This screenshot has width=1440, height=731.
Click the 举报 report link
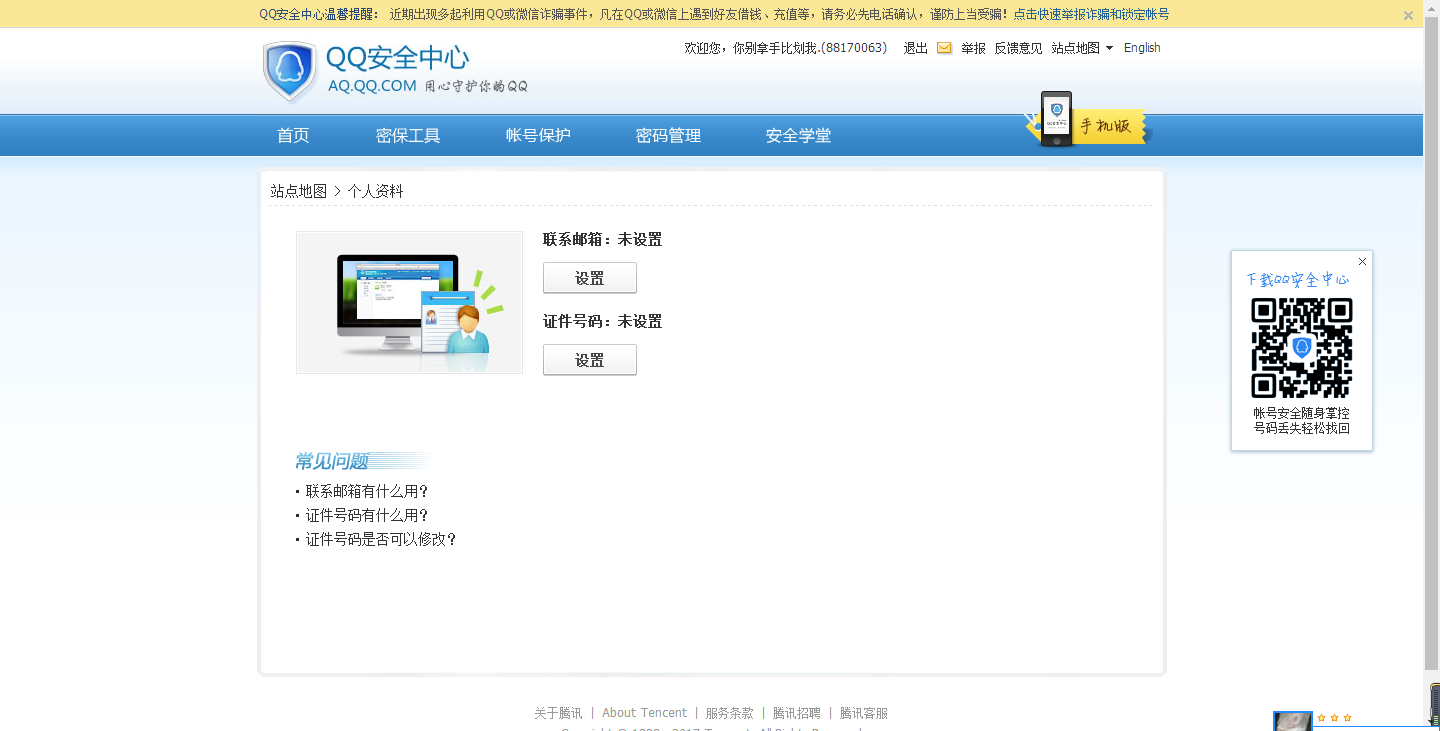pos(973,48)
